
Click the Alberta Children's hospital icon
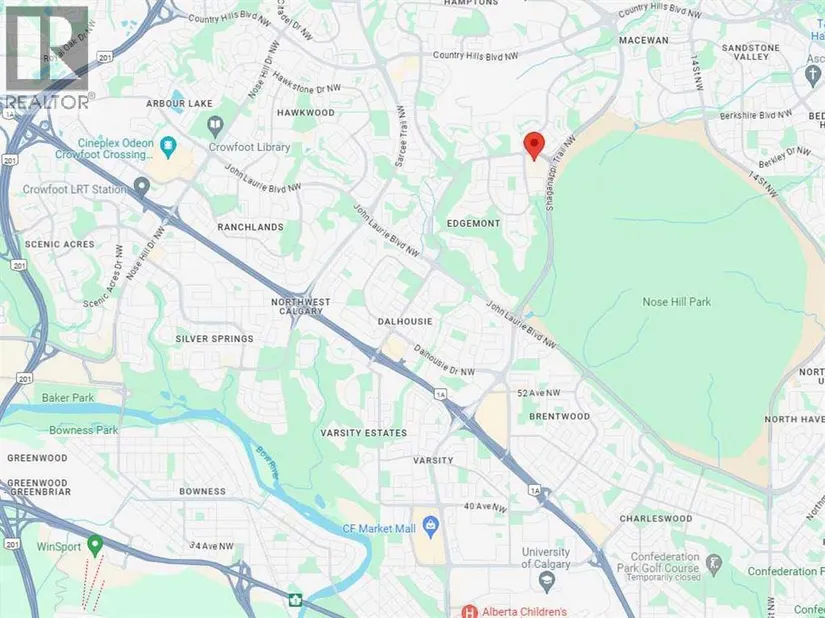tap(469, 611)
